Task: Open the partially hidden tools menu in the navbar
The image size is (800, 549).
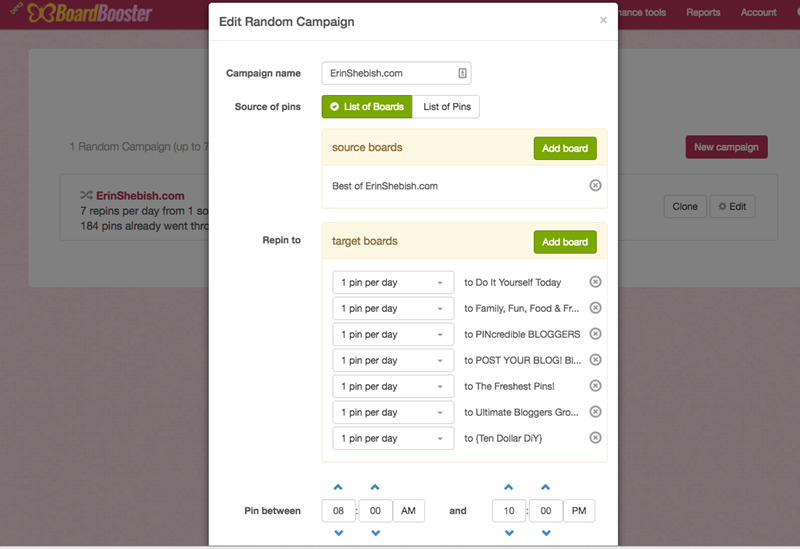Action: tap(642, 12)
